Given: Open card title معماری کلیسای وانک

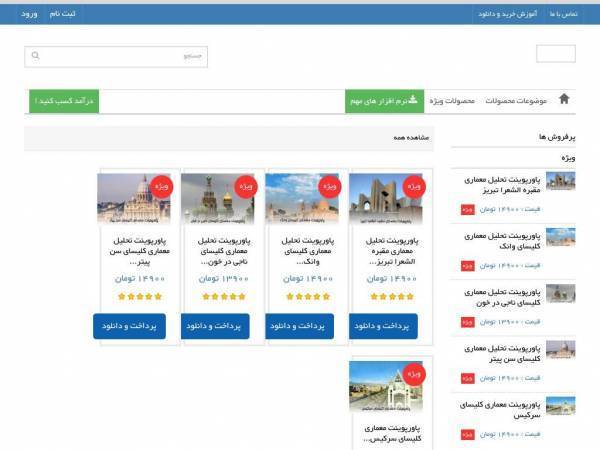Looking at the screenshot, I should (x=308, y=251).
